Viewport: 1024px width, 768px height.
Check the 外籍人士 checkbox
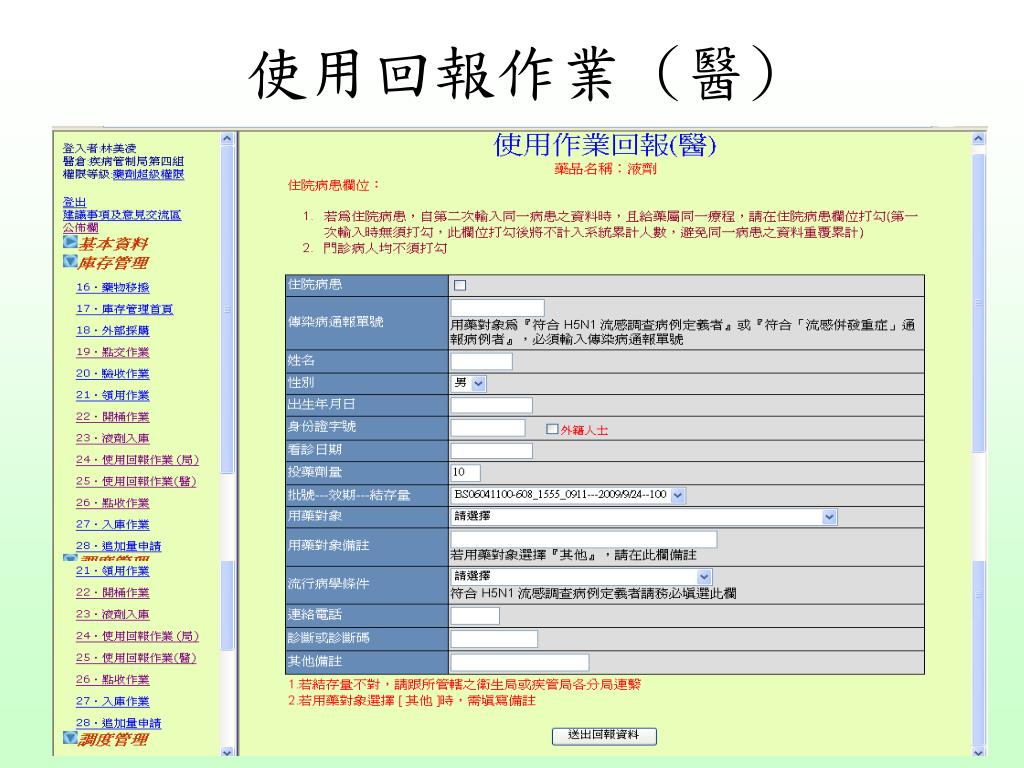pyautogui.click(x=552, y=428)
